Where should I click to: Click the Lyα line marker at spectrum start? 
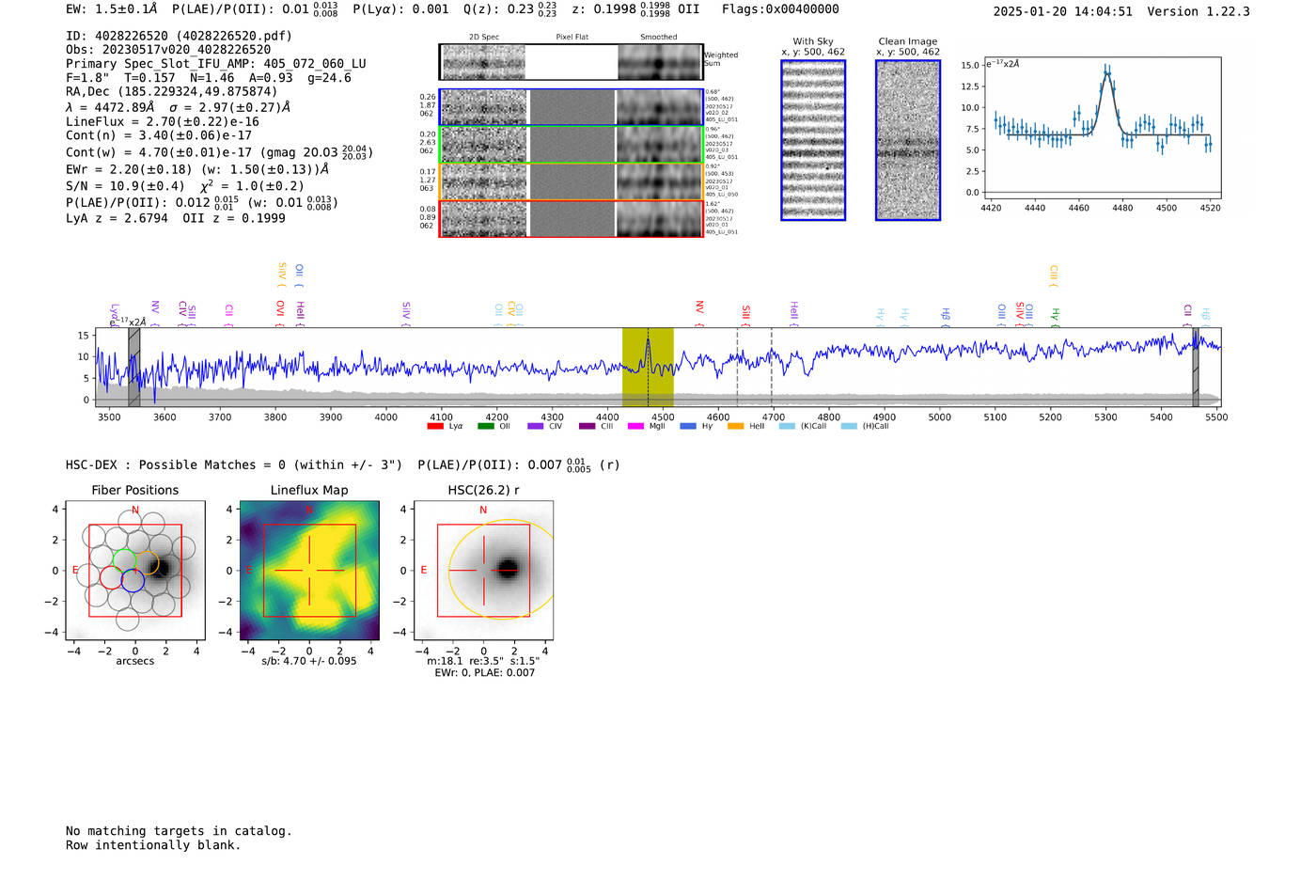pos(114,314)
